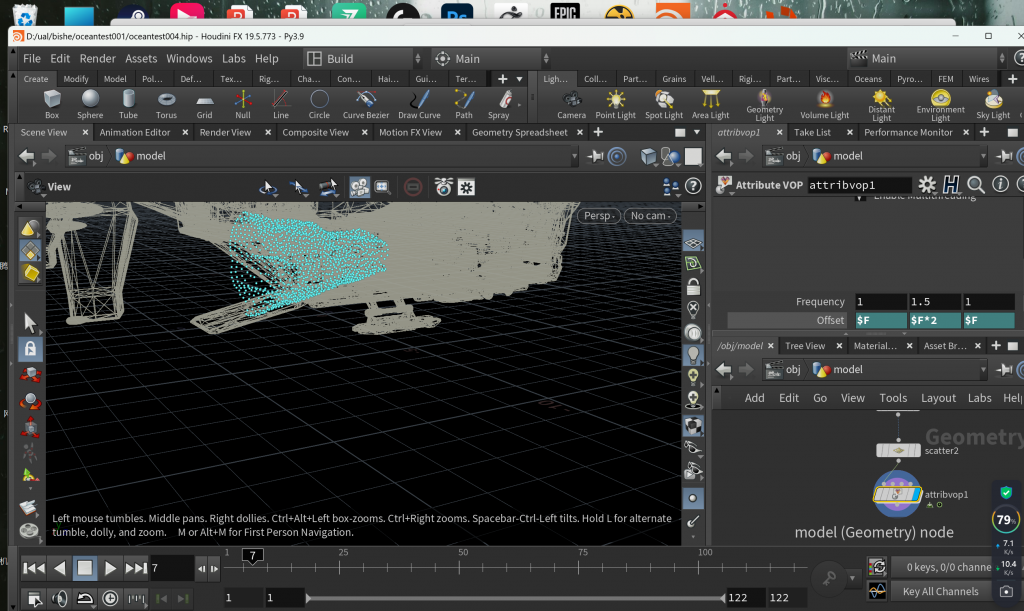Create a Box with the shelf tool
The width and height of the screenshot is (1024, 611).
(52, 104)
